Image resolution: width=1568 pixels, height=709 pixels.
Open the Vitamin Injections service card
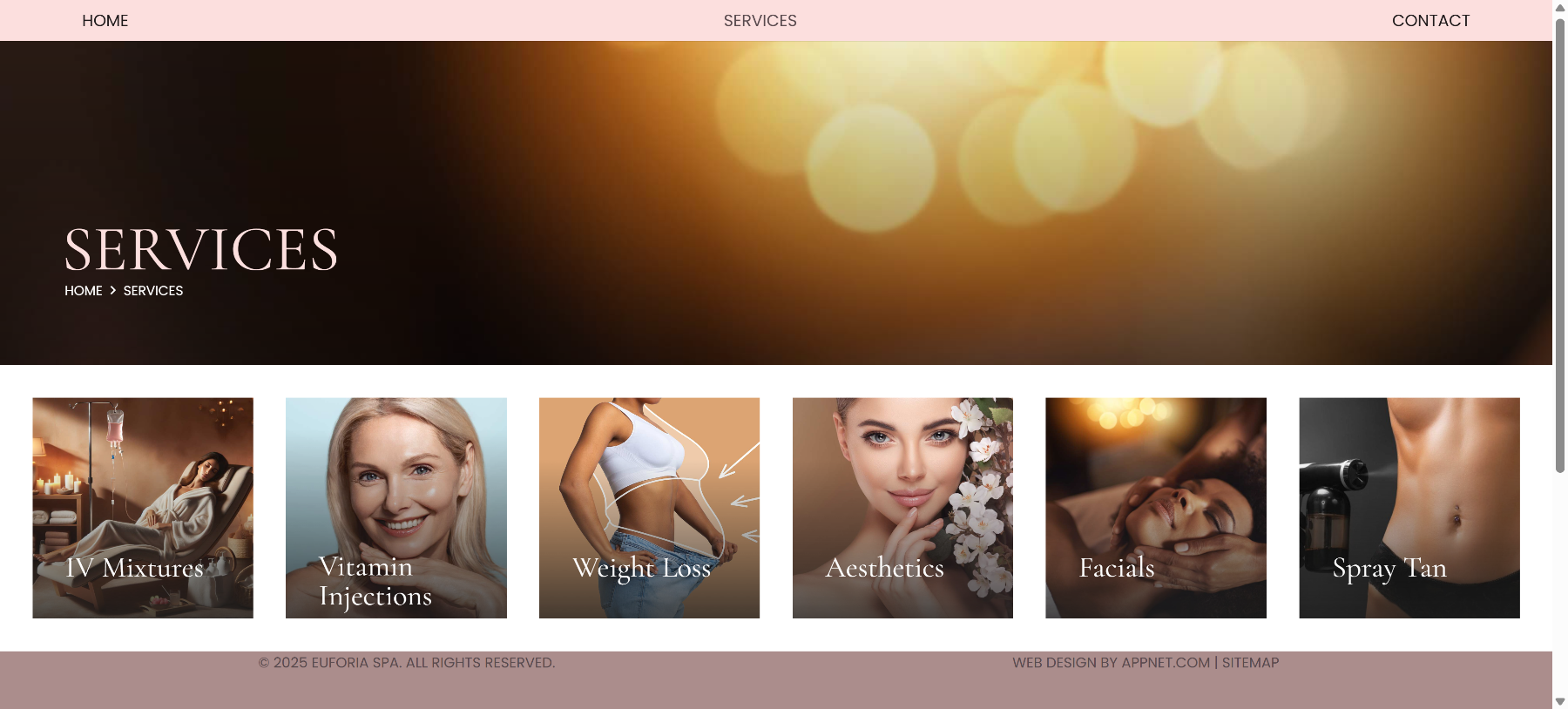[x=396, y=508]
